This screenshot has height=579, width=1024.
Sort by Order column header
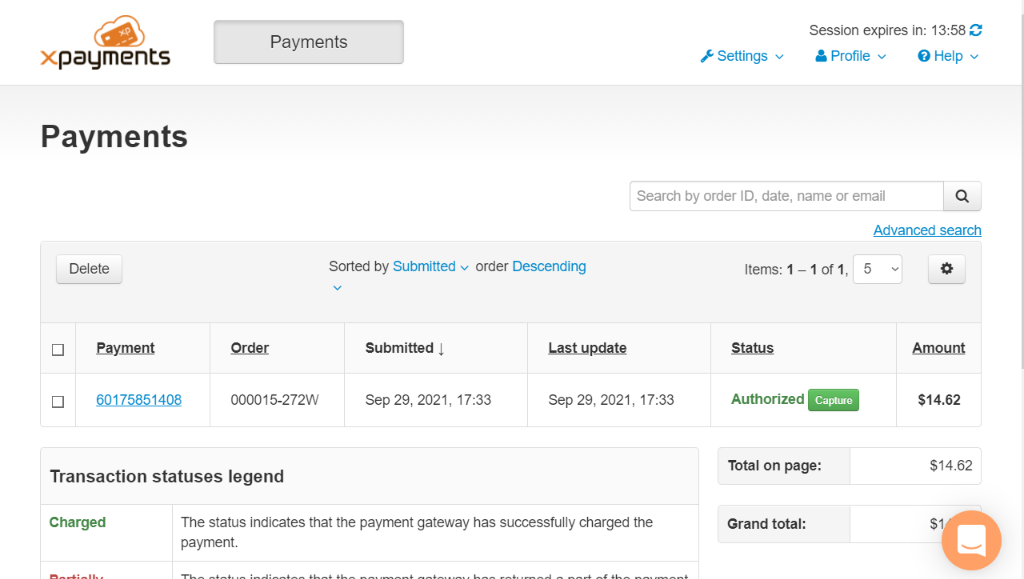[249, 348]
